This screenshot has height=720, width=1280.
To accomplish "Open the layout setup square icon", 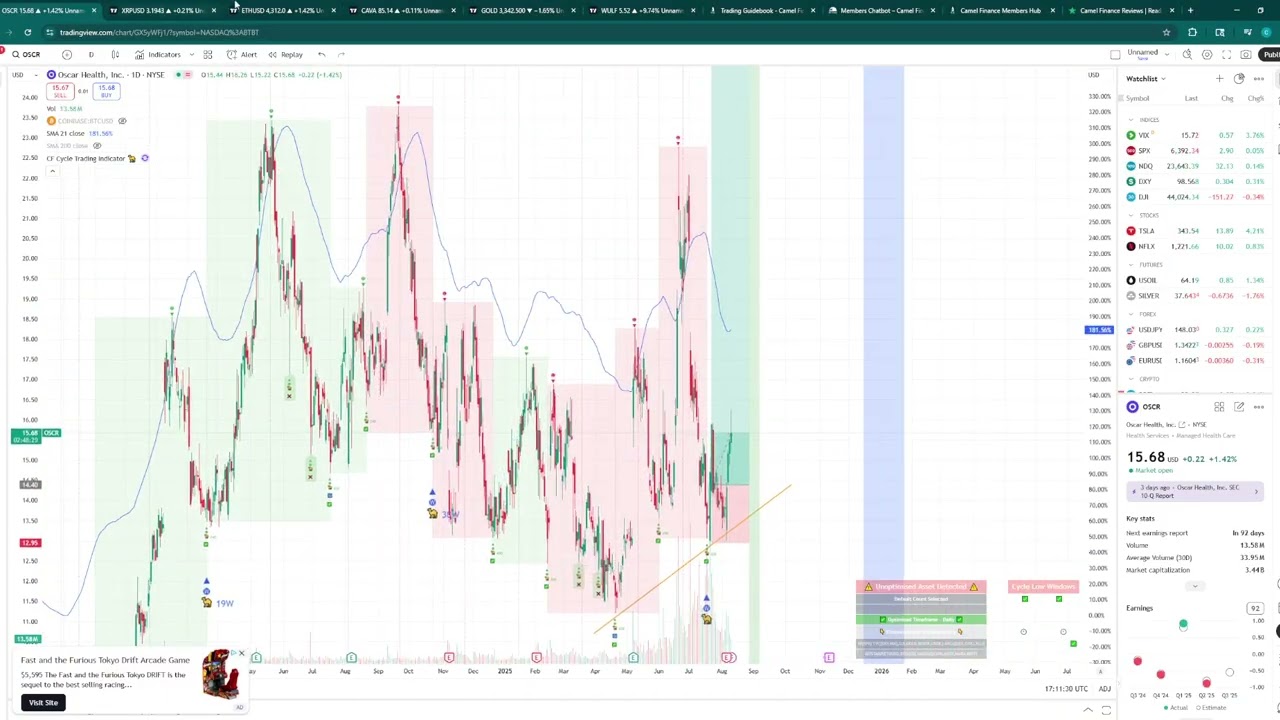I will point(1115,54).
